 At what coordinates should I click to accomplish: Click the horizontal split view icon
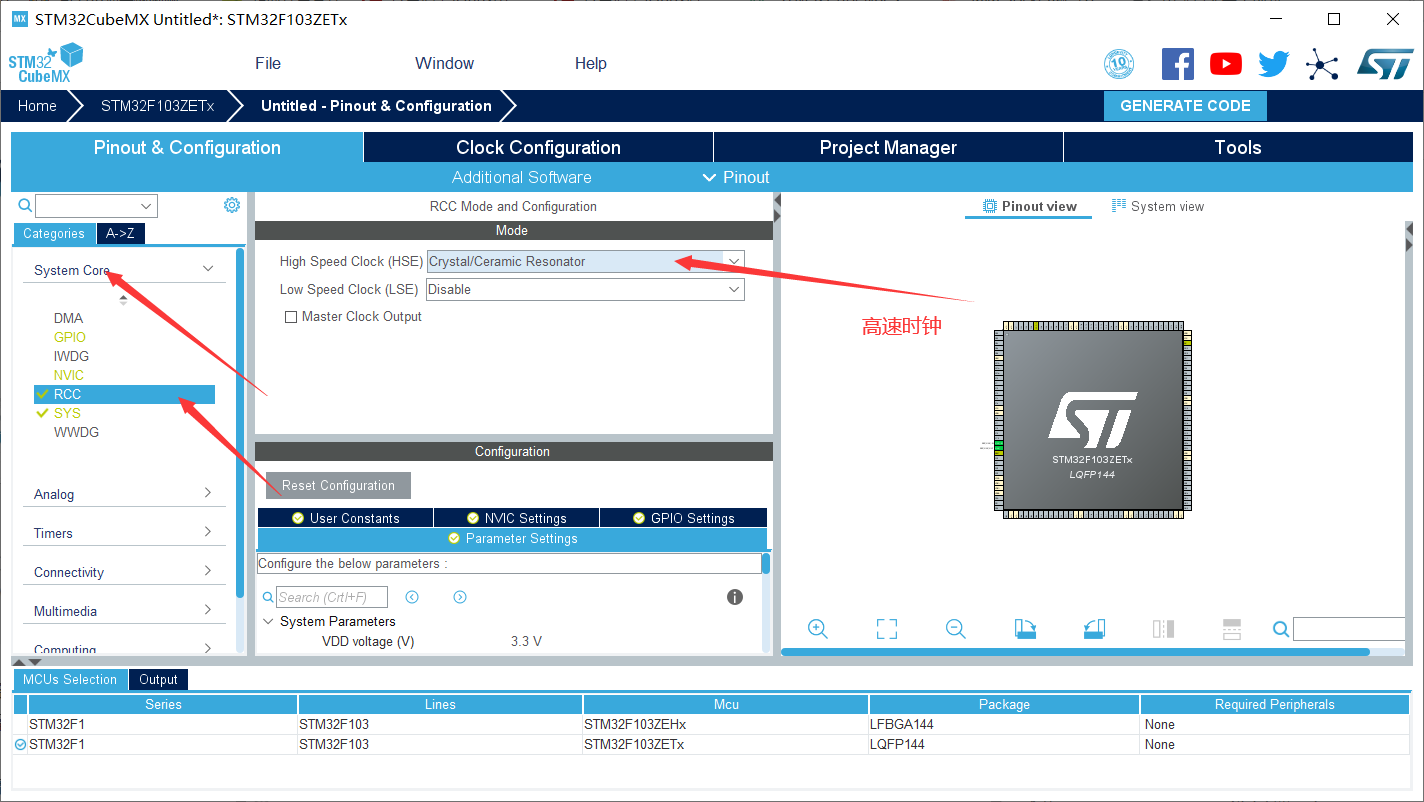pos(1232,629)
